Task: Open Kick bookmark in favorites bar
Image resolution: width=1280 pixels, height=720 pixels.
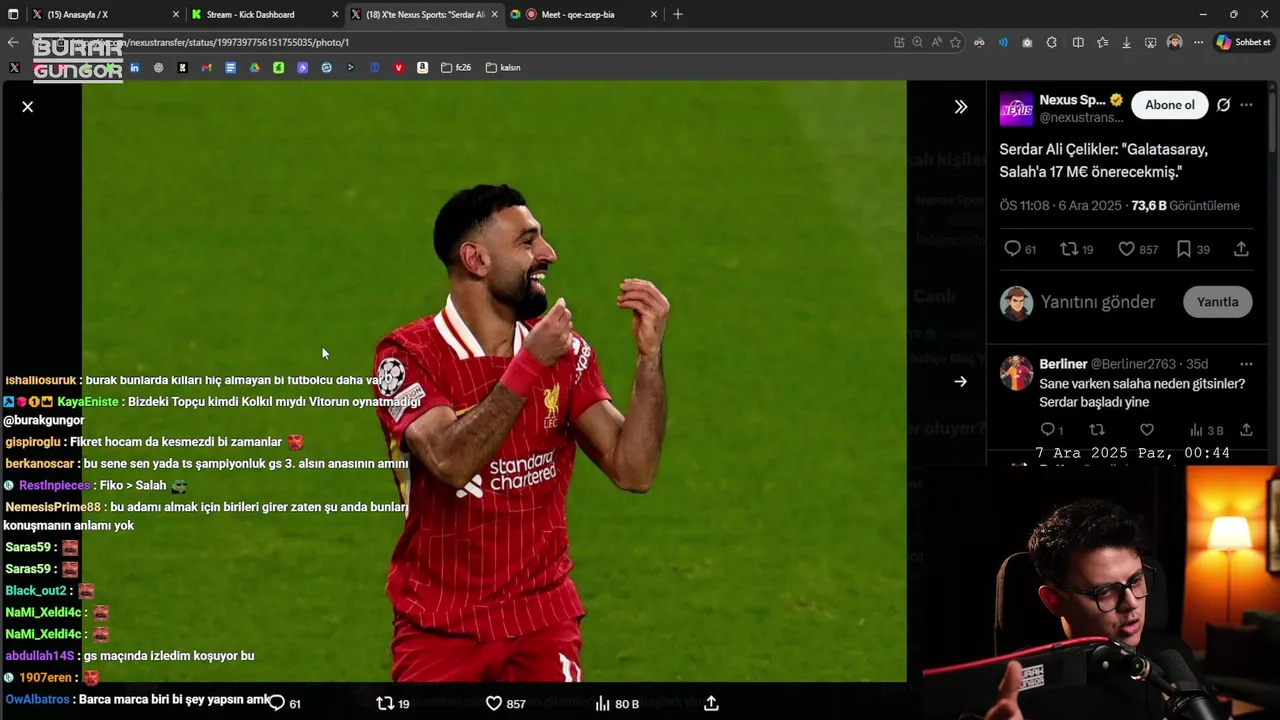Action: pos(182,68)
